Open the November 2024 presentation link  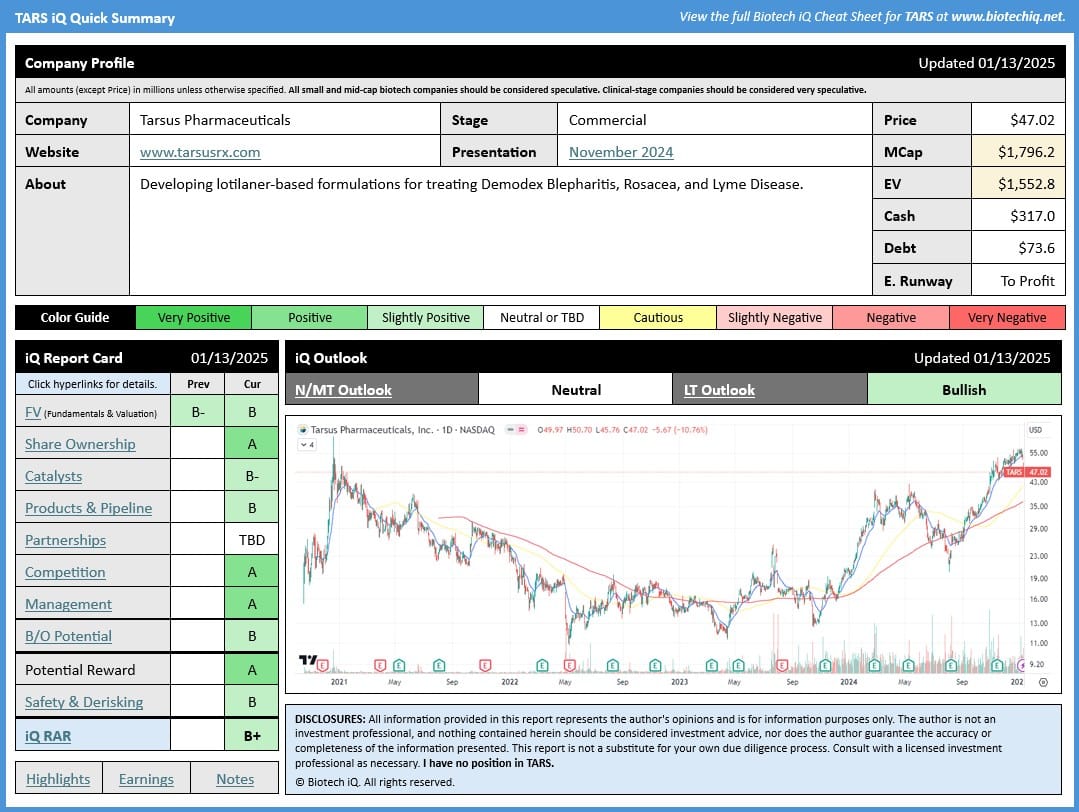coord(621,152)
